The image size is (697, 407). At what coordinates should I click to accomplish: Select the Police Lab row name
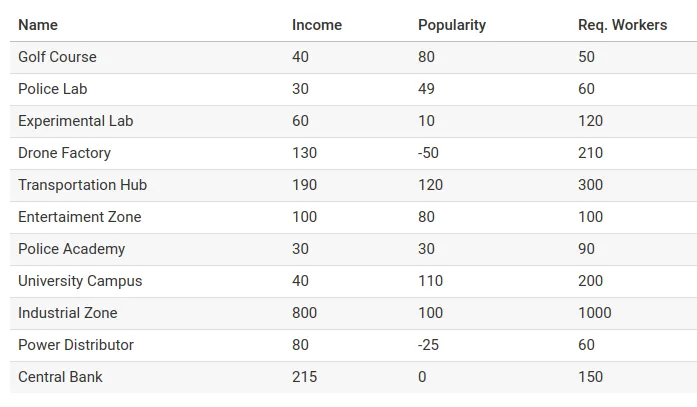pos(52,89)
